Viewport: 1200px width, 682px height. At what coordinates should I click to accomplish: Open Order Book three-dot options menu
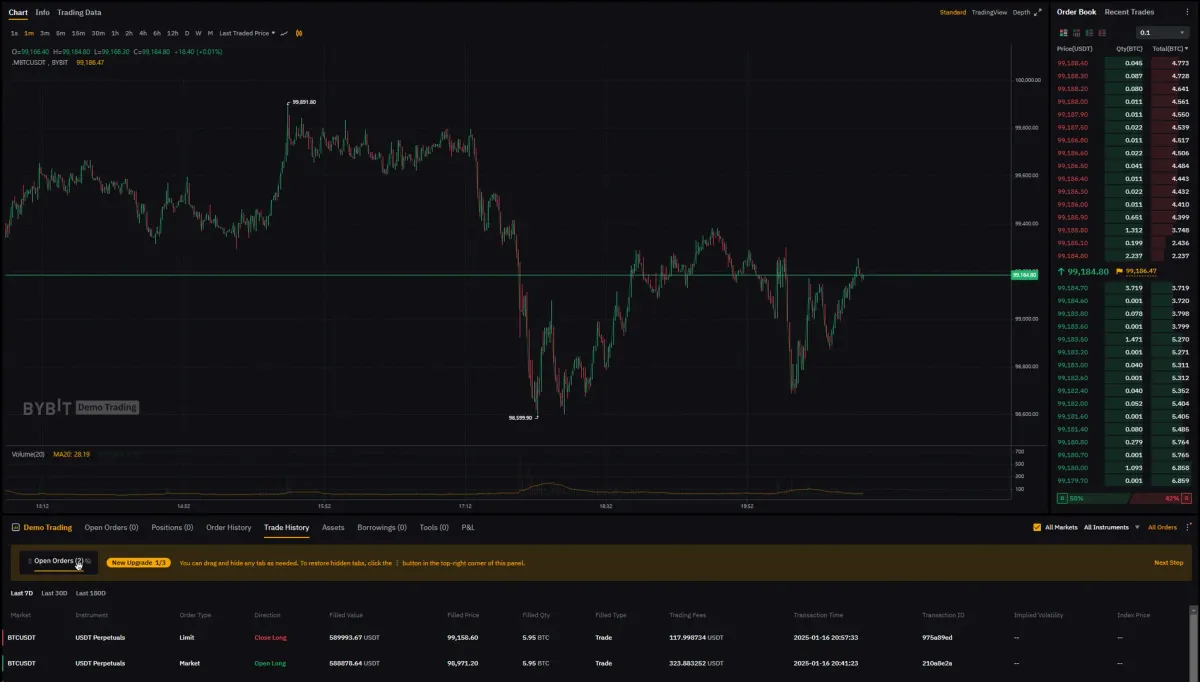click(1187, 12)
